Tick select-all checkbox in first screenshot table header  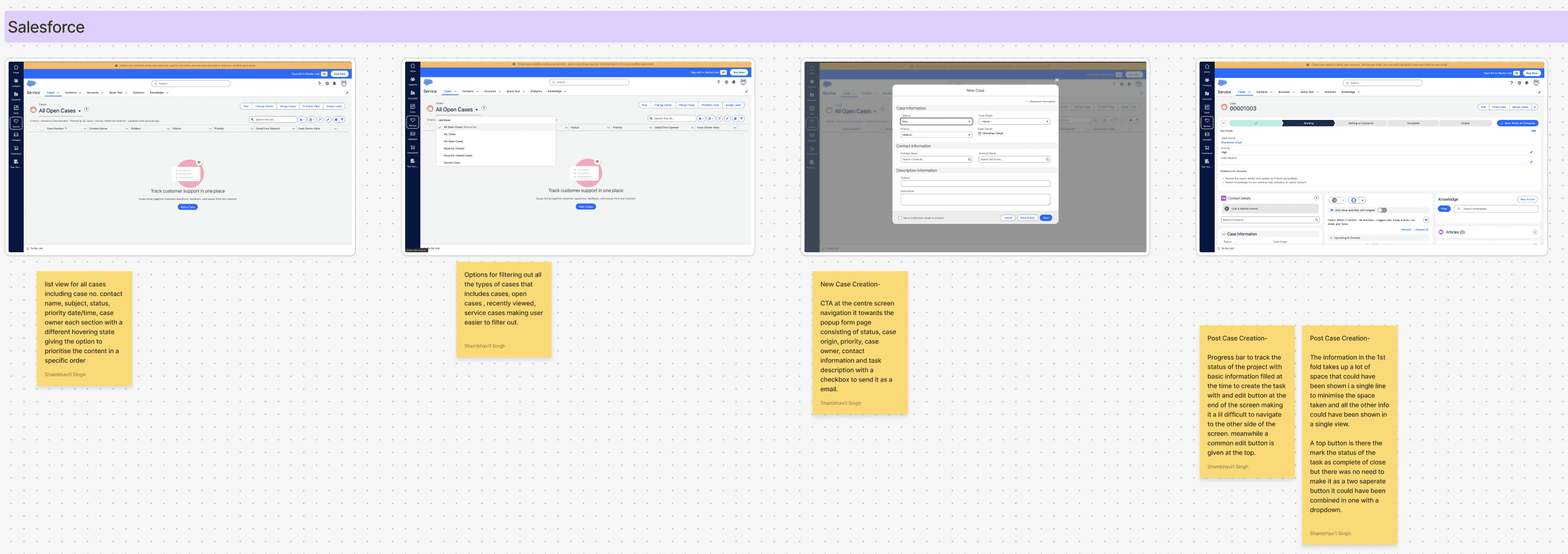[x=43, y=129]
